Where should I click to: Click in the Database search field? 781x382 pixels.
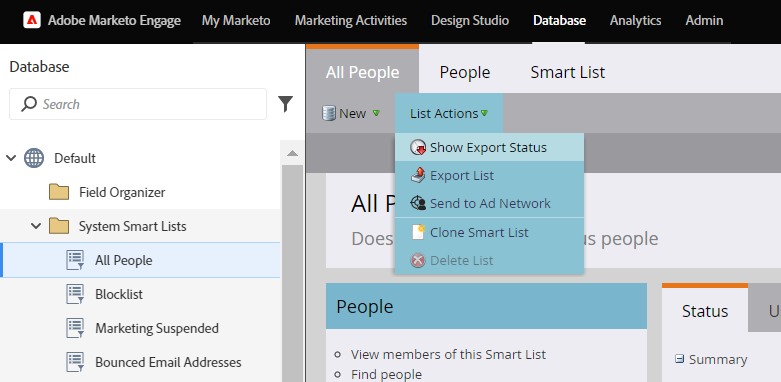138,104
